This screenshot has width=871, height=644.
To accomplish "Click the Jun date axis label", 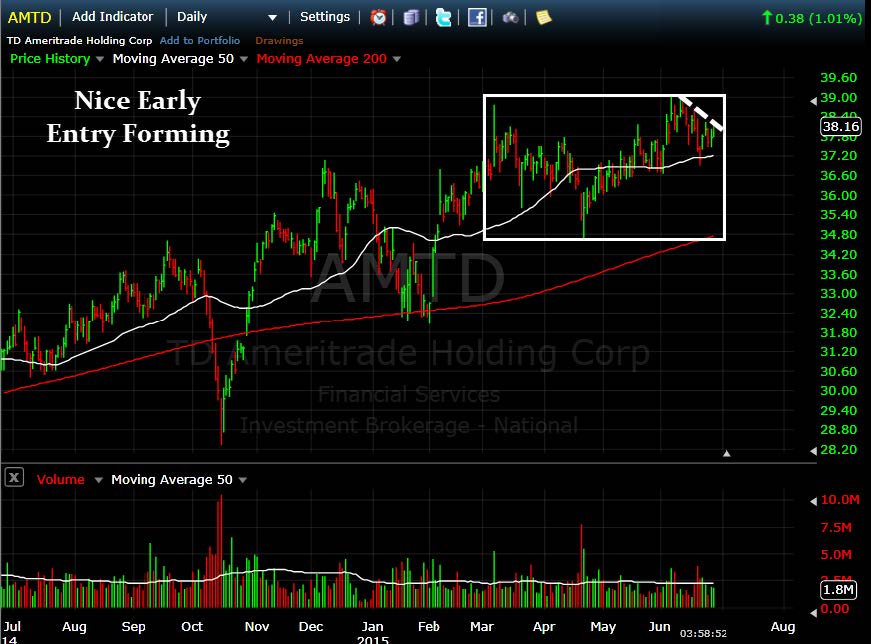I will [x=659, y=627].
